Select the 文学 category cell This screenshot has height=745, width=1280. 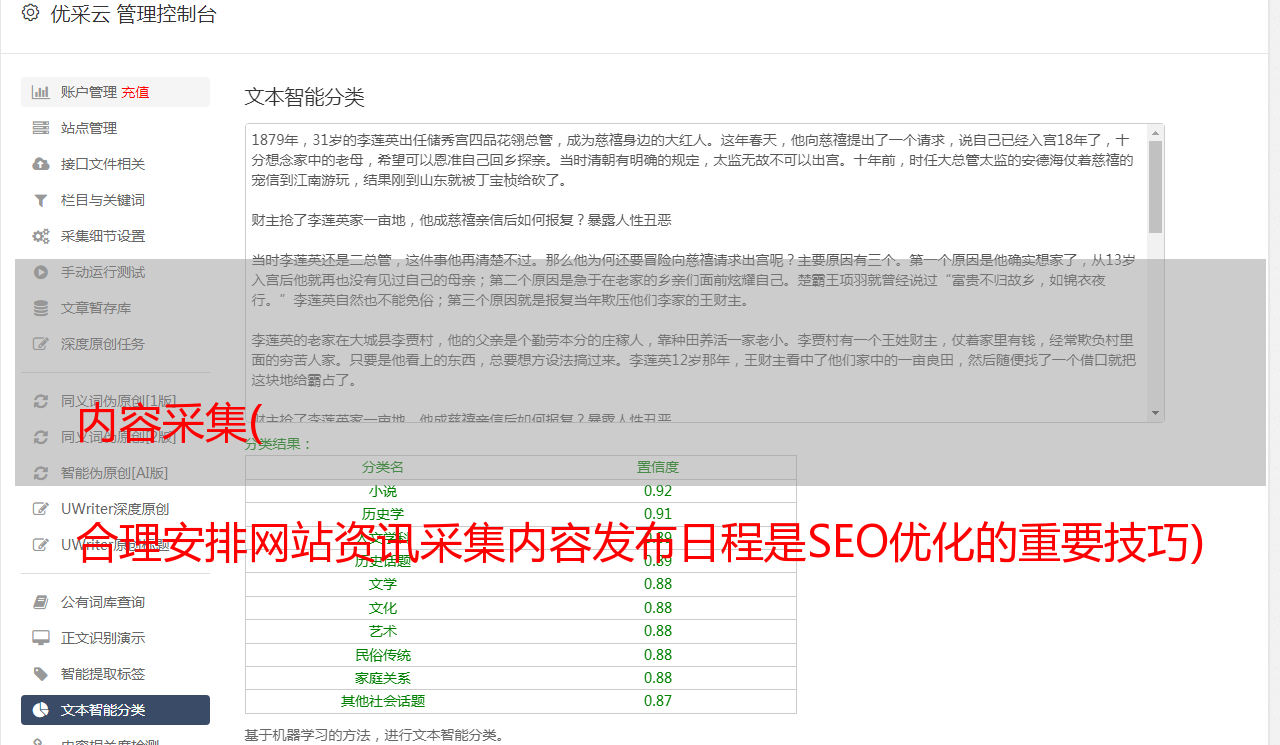coord(383,584)
